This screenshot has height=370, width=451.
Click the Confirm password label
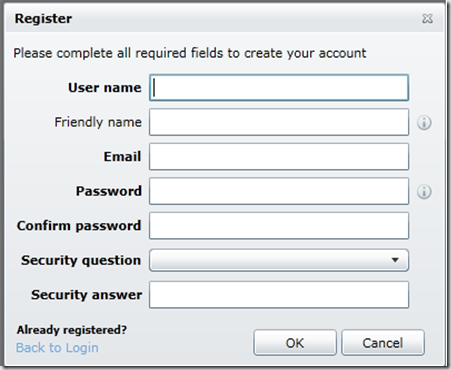[x=79, y=226]
